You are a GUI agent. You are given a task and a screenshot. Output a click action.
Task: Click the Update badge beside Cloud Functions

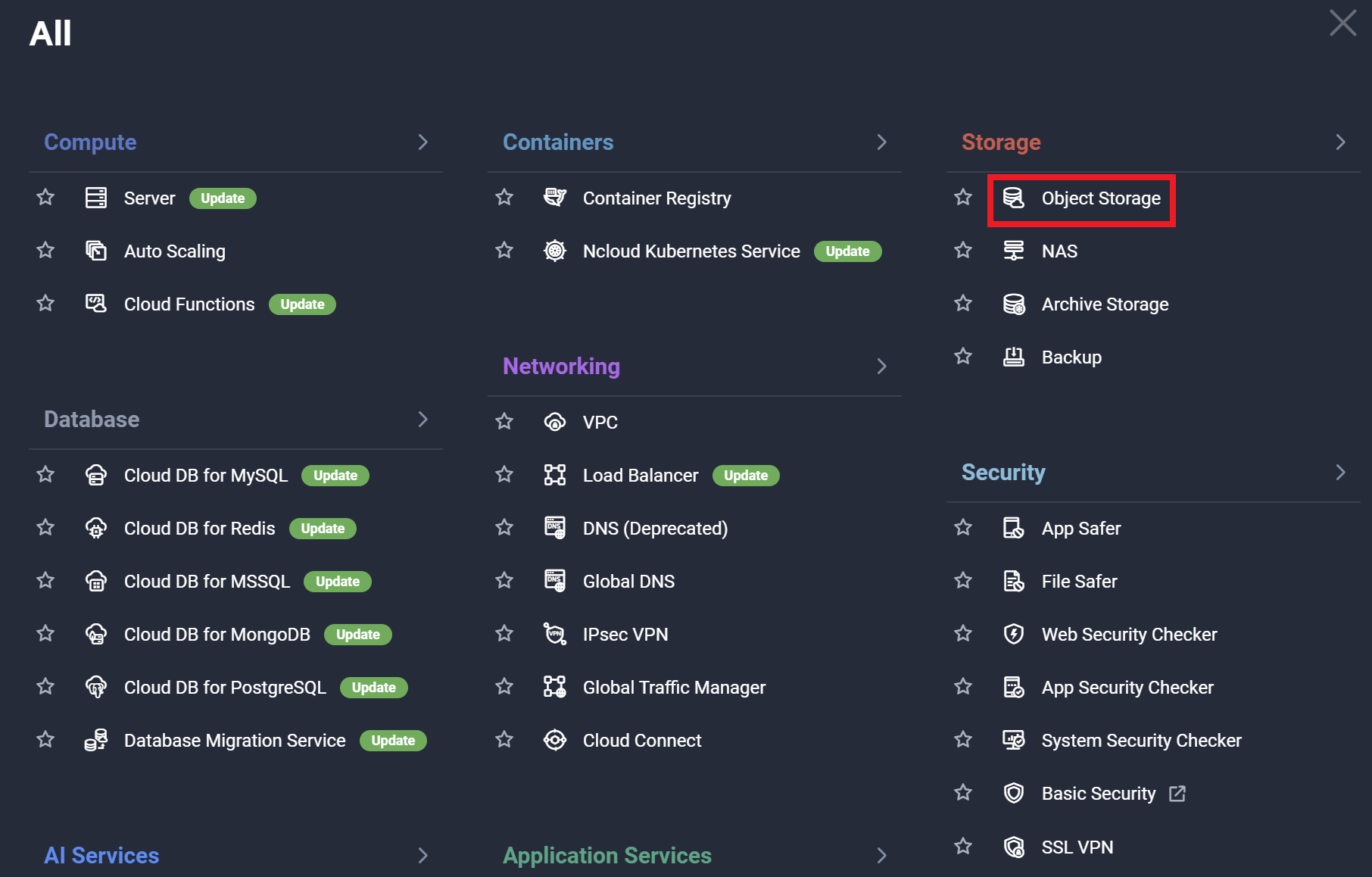[x=302, y=304]
